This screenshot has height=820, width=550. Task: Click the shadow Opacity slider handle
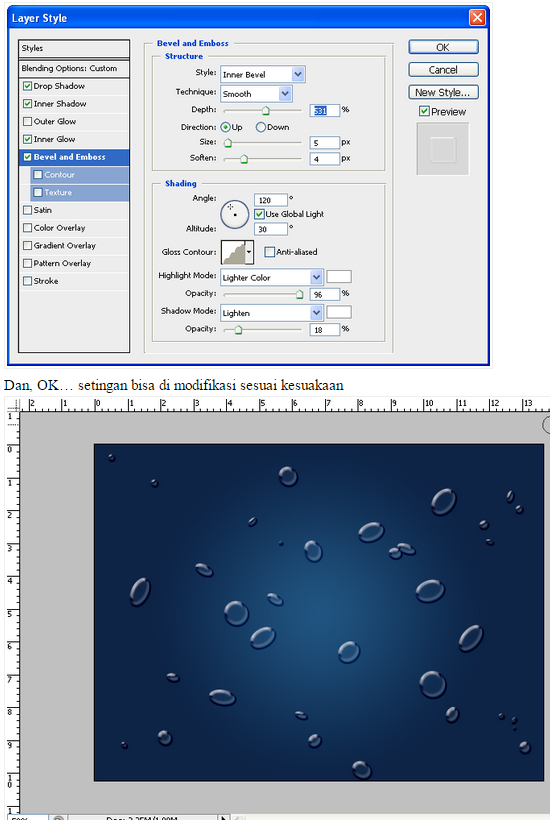pos(238,330)
